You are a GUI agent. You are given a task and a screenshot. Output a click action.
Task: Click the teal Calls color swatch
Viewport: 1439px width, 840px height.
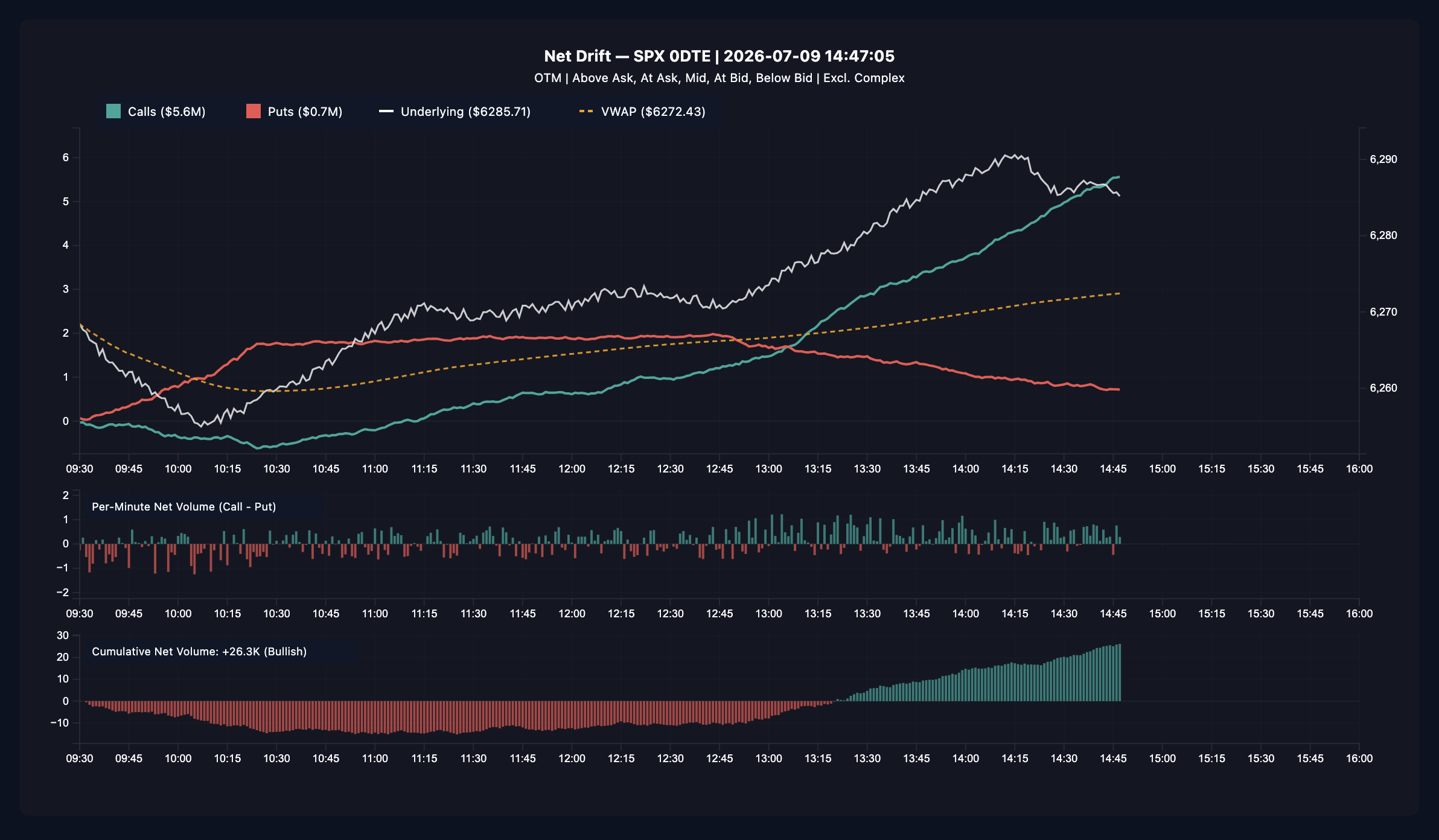click(x=113, y=111)
